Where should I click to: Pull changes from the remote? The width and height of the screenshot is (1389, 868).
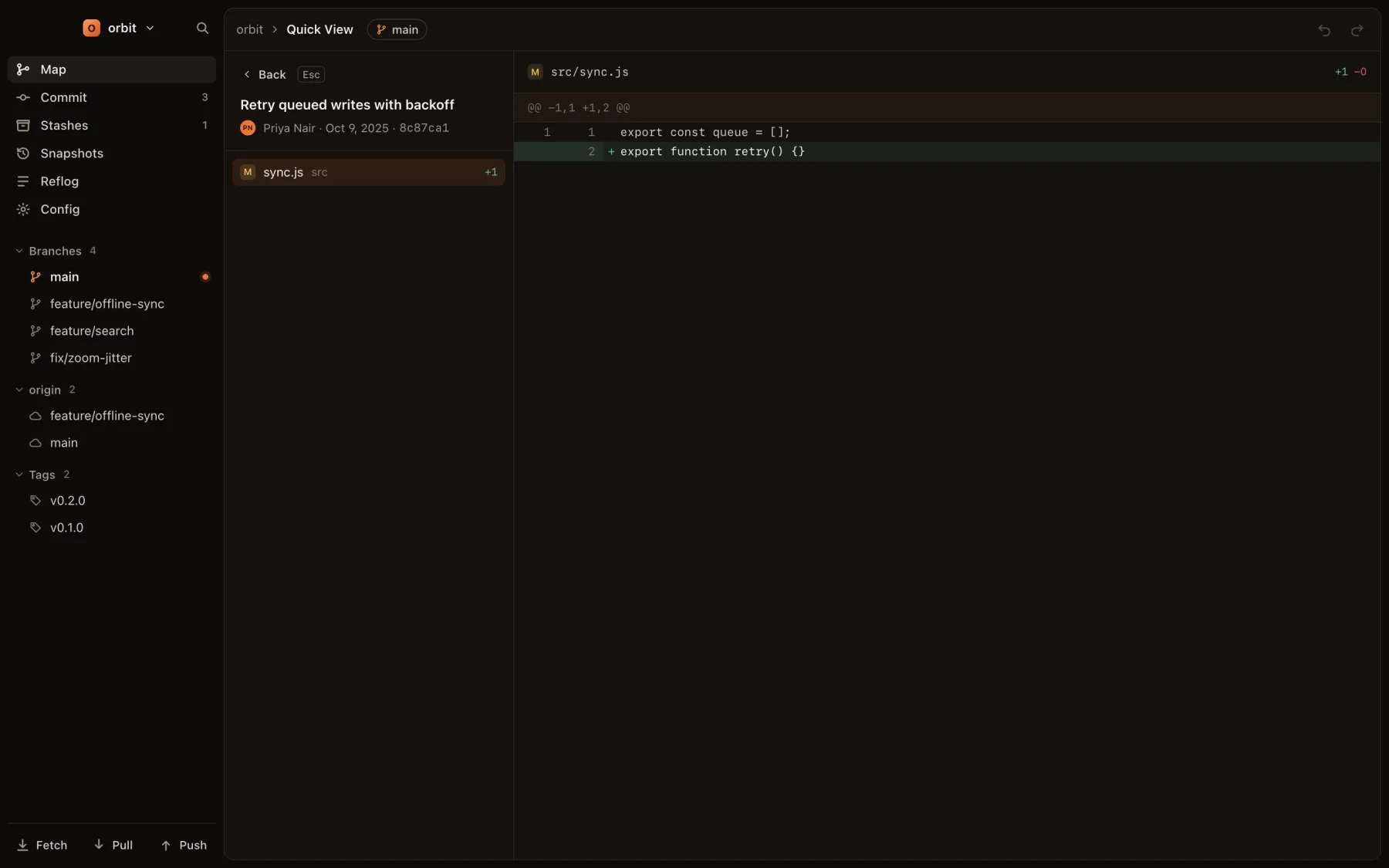(x=113, y=845)
